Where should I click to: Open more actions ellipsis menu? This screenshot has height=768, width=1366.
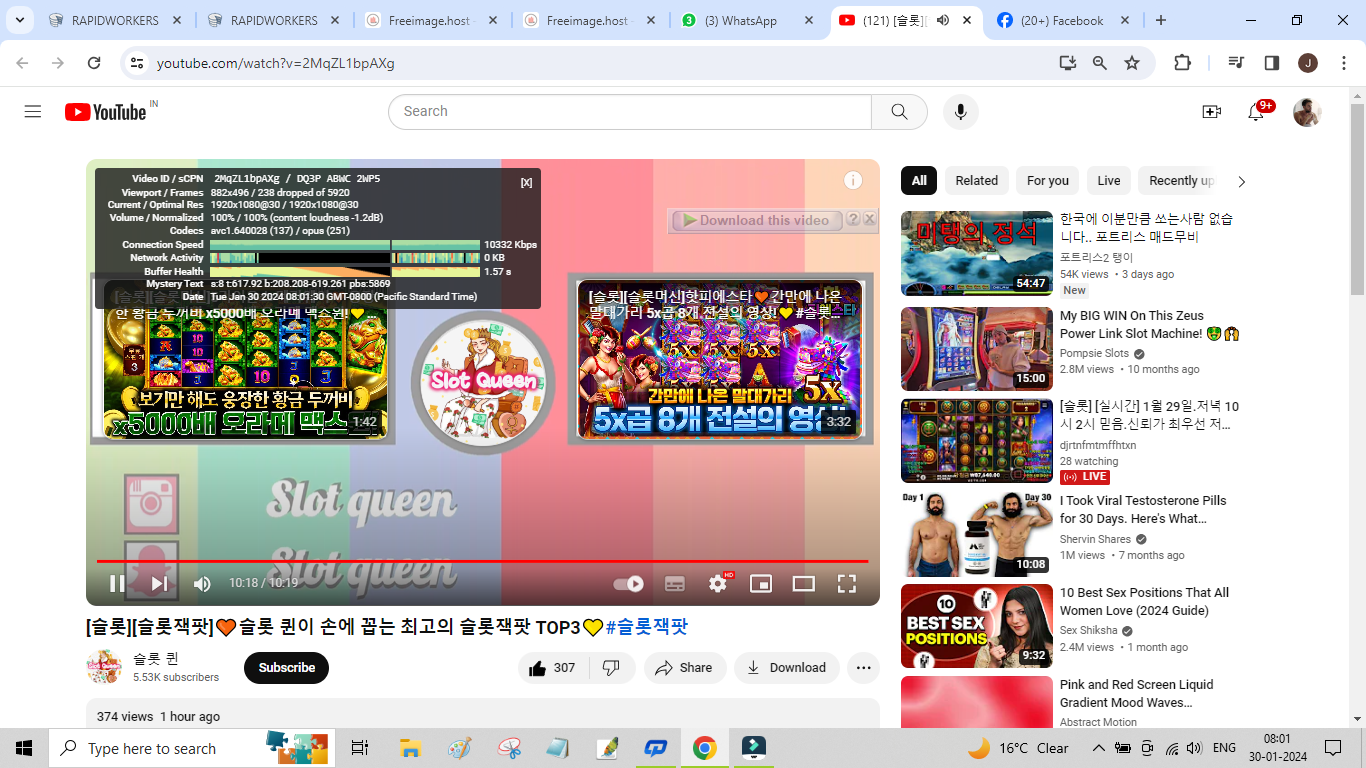(864, 668)
